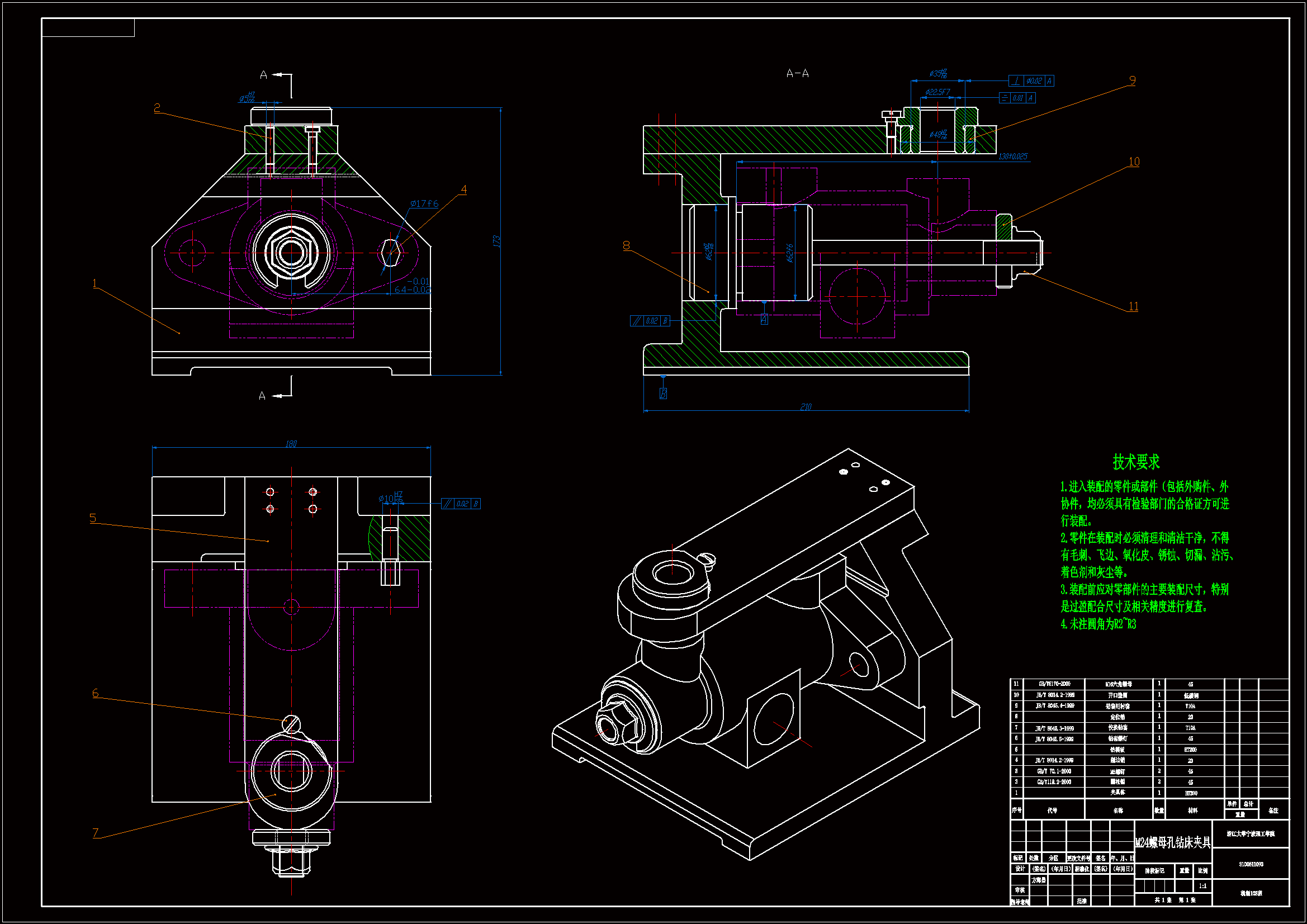This screenshot has height=924, width=1307.
Task: Click the ø17f6 dimension text
Action: 424,203
